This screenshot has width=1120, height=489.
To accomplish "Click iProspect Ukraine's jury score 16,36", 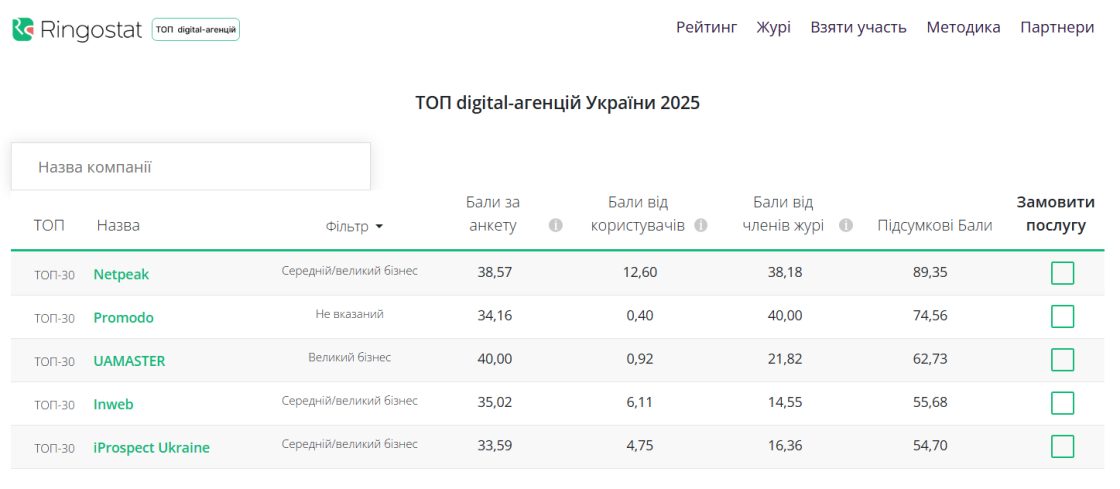I will (x=784, y=446).
